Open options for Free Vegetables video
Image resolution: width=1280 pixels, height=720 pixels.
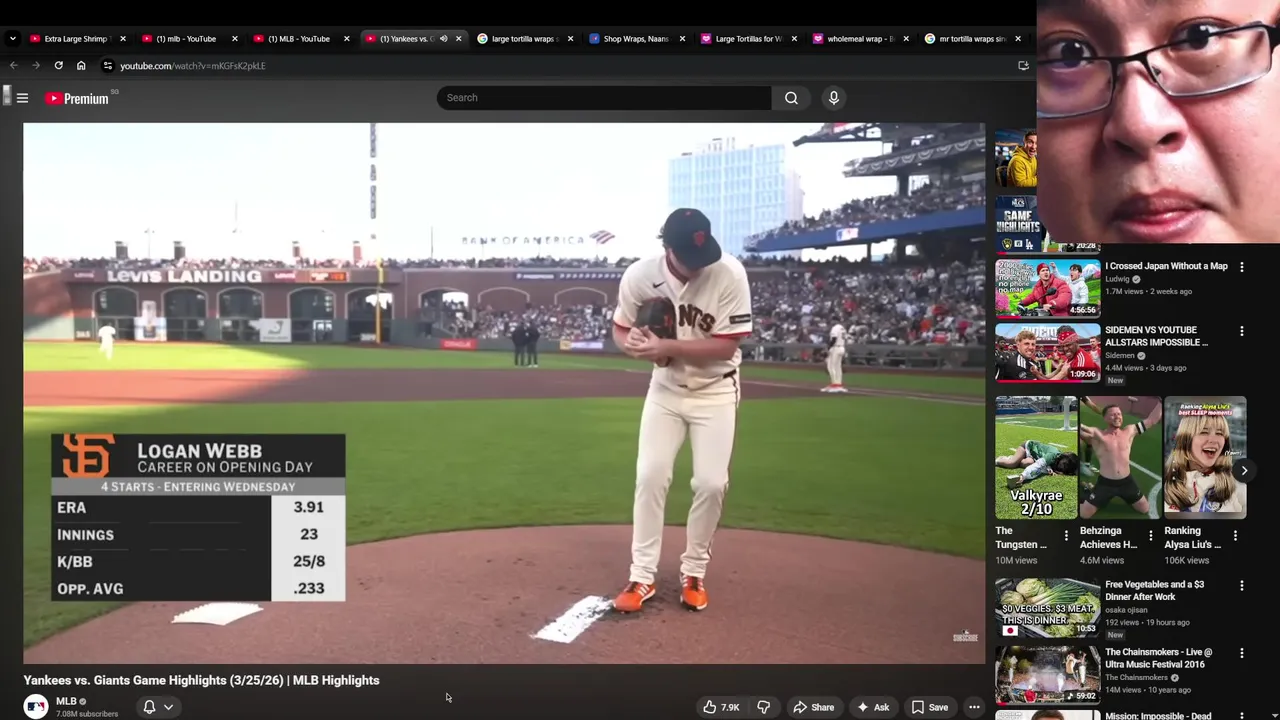(1242, 586)
